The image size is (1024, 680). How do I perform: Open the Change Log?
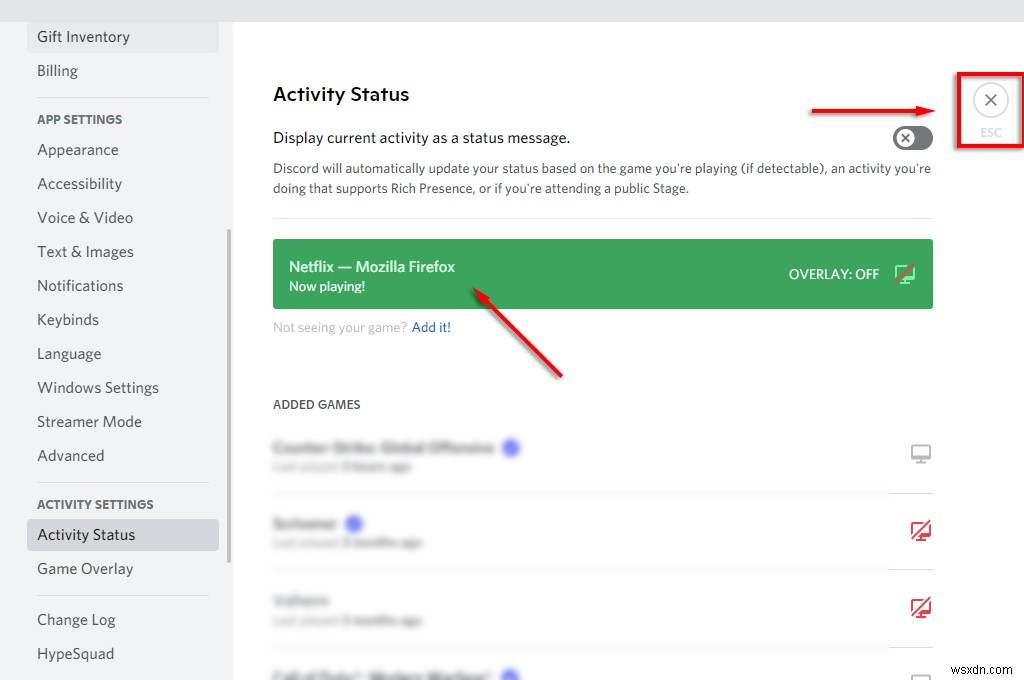tap(76, 619)
